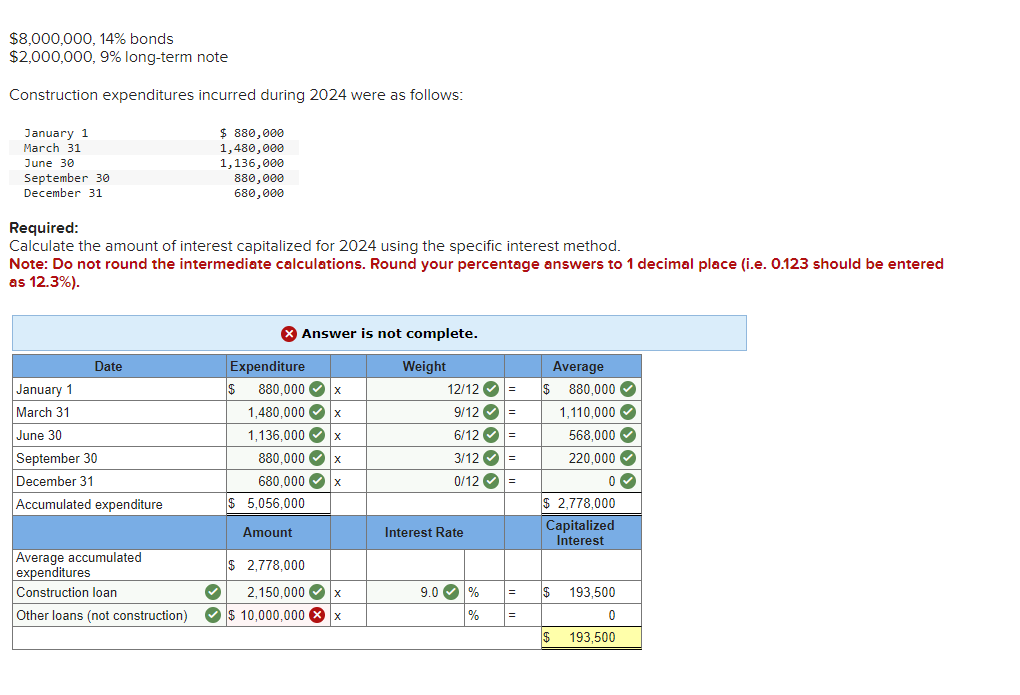Click green checkmark beside 568,000 average
Image resolution: width=1020 pixels, height=695 pixels.
point(628,435)
